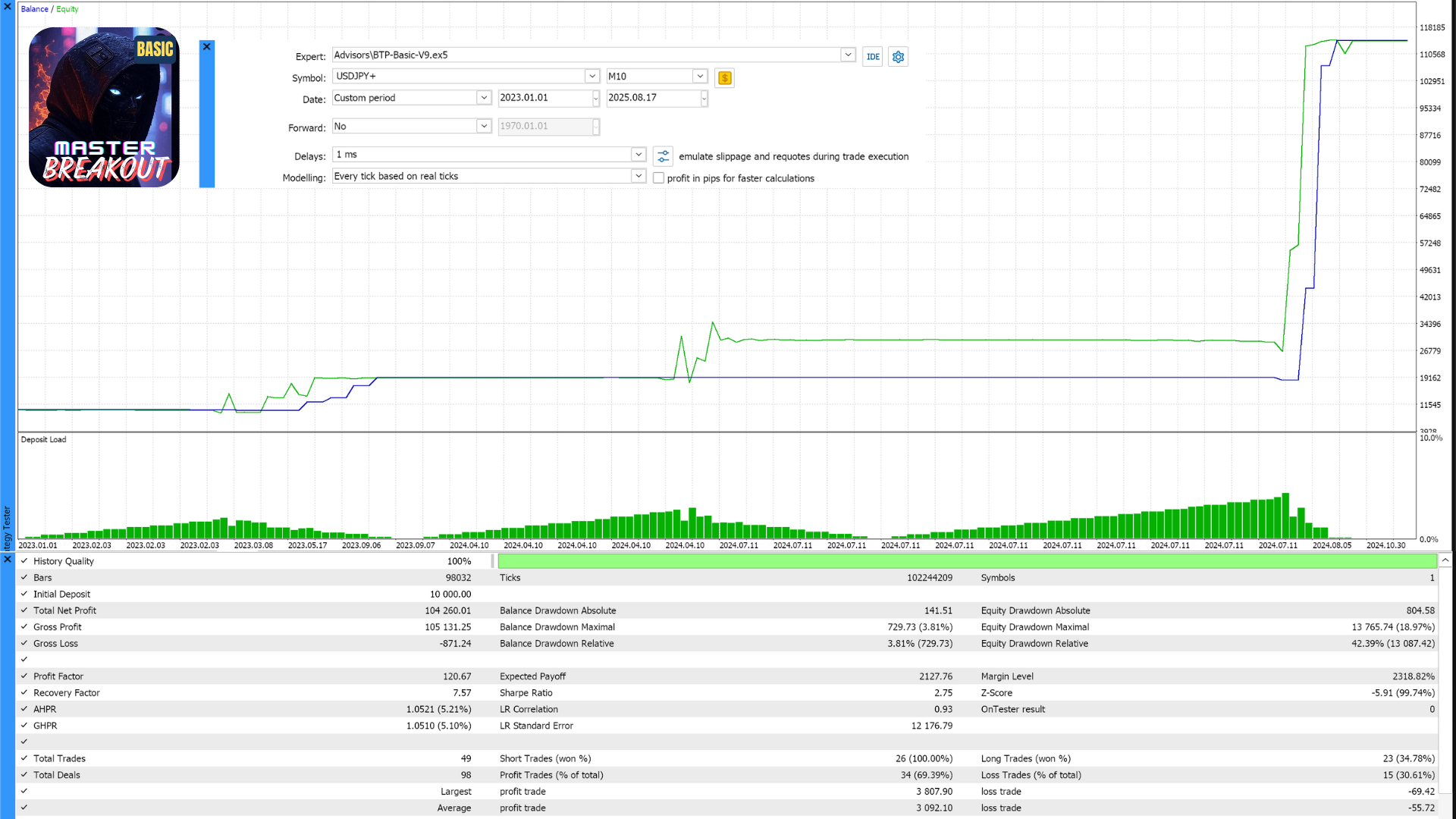This screenshot has height=819, width=1456.
Task: Click the Balance legend label
Action: (34, 9)
